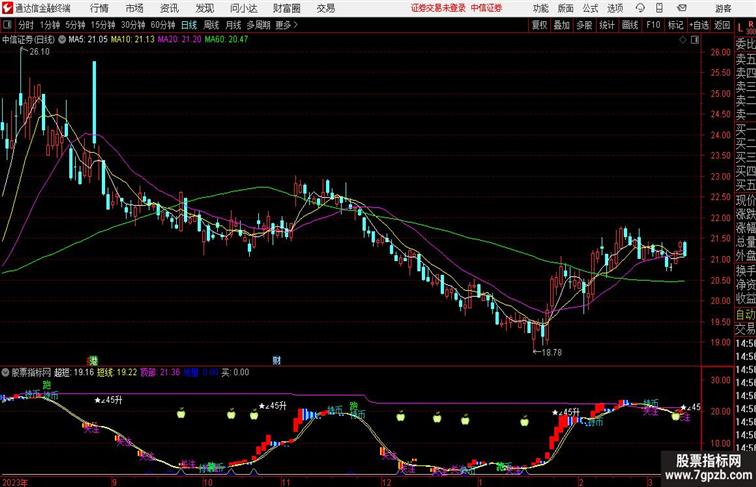Toggle the left panel icon beside 分时
The width and height of the screenshot is (756, 487).
7,25
